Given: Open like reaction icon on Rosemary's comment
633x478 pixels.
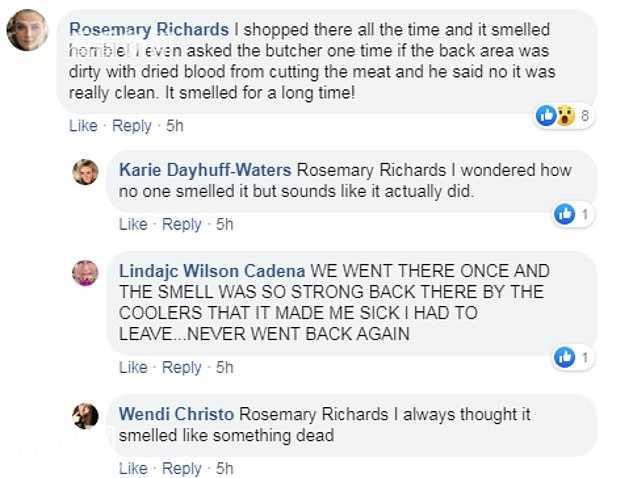Looking at the screenshot, I should pos(546,116).
